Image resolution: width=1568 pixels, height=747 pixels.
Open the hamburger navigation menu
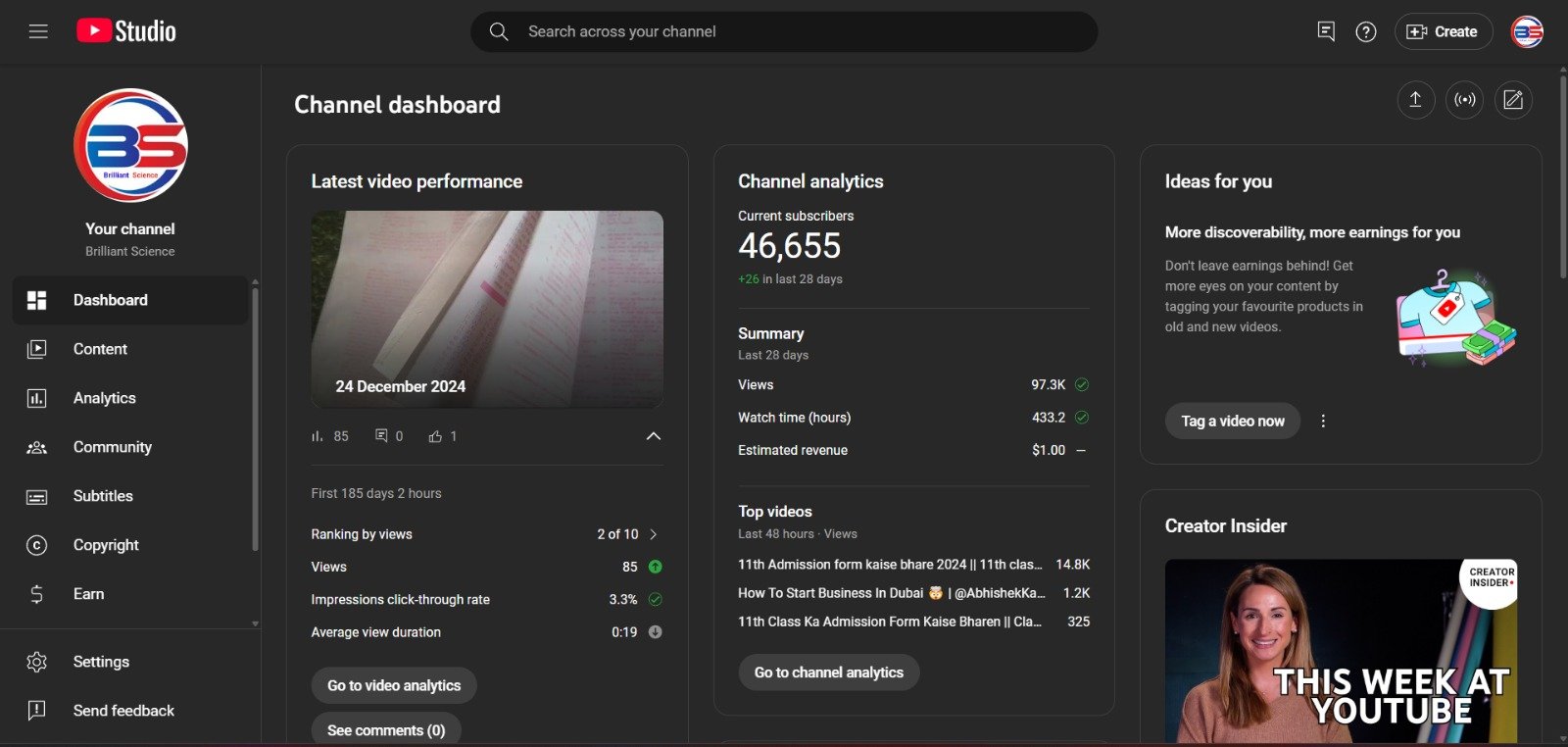pos(38,31)
